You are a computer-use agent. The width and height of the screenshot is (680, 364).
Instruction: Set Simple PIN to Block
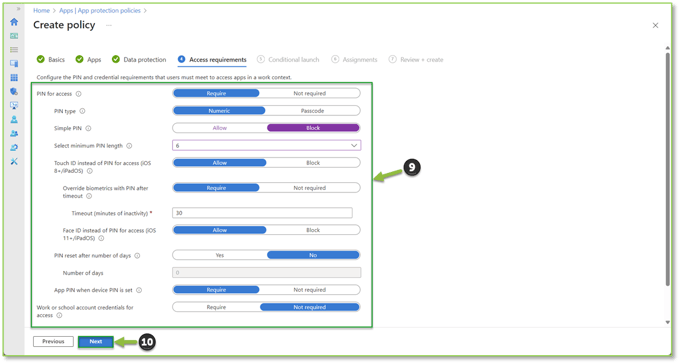tap(313, 128)
